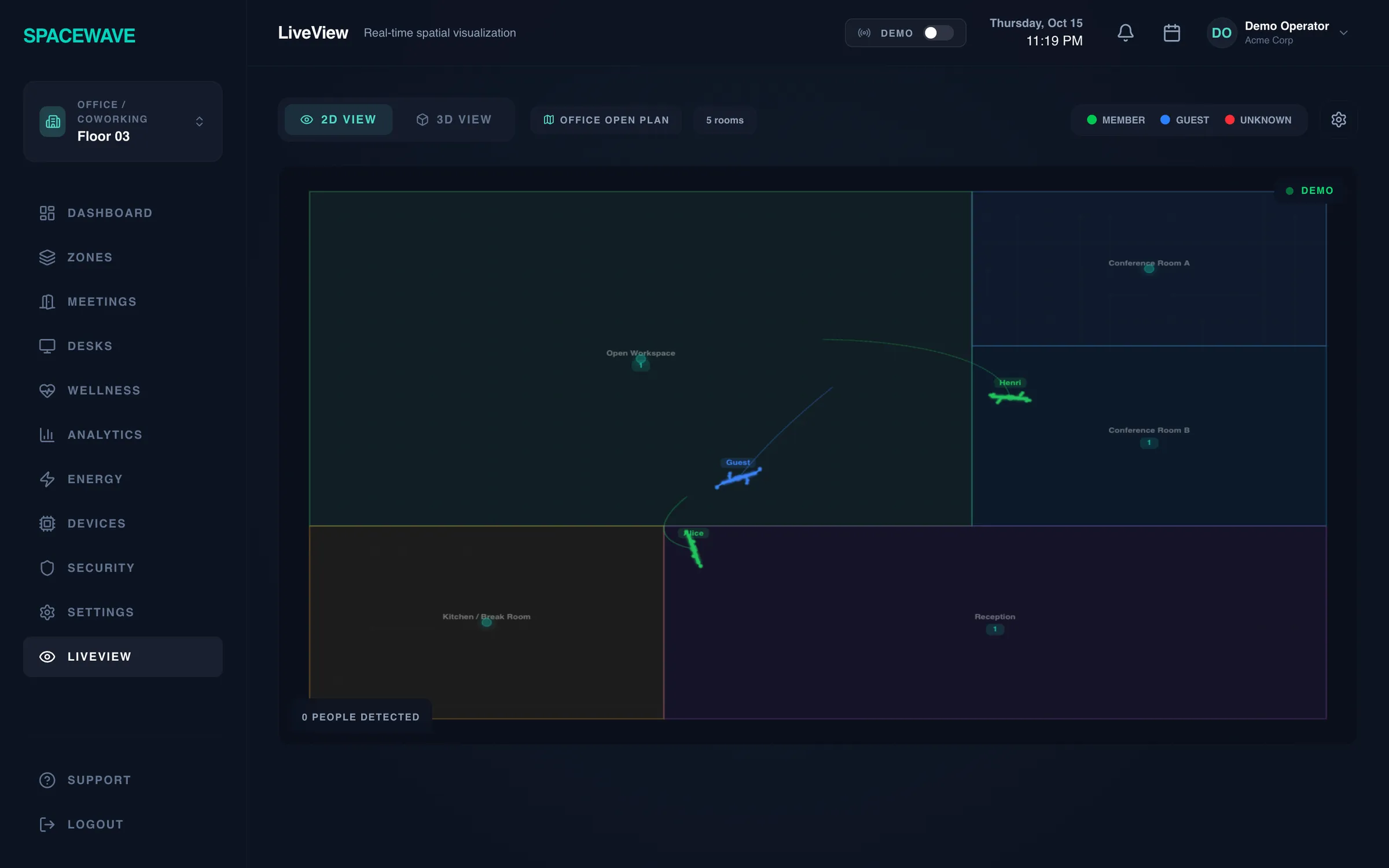Click the DO user avatar
1389x868 pixels.
(x=1221, y=33)
